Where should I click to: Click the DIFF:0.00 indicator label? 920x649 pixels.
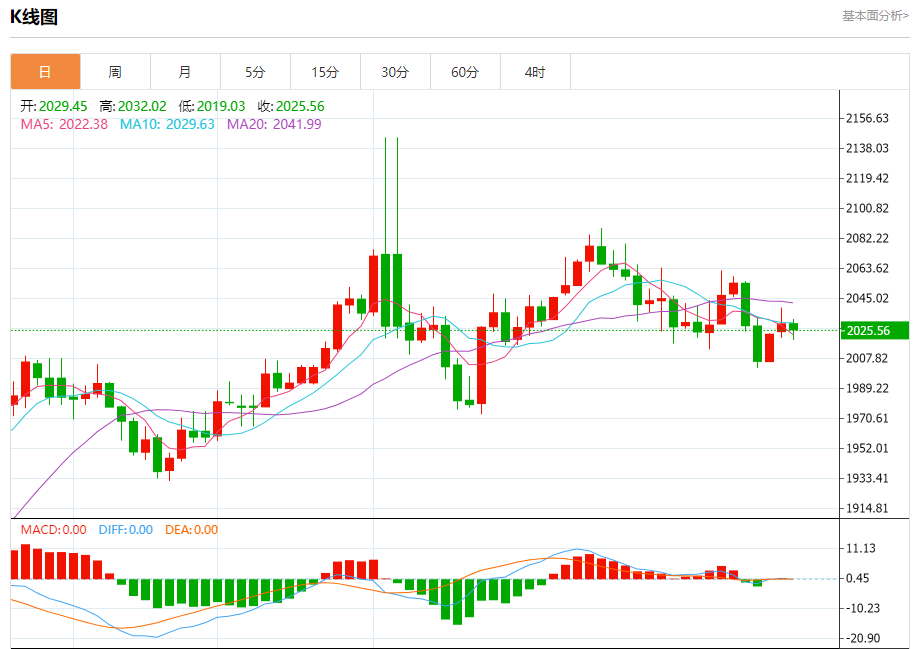pos(126,530)
